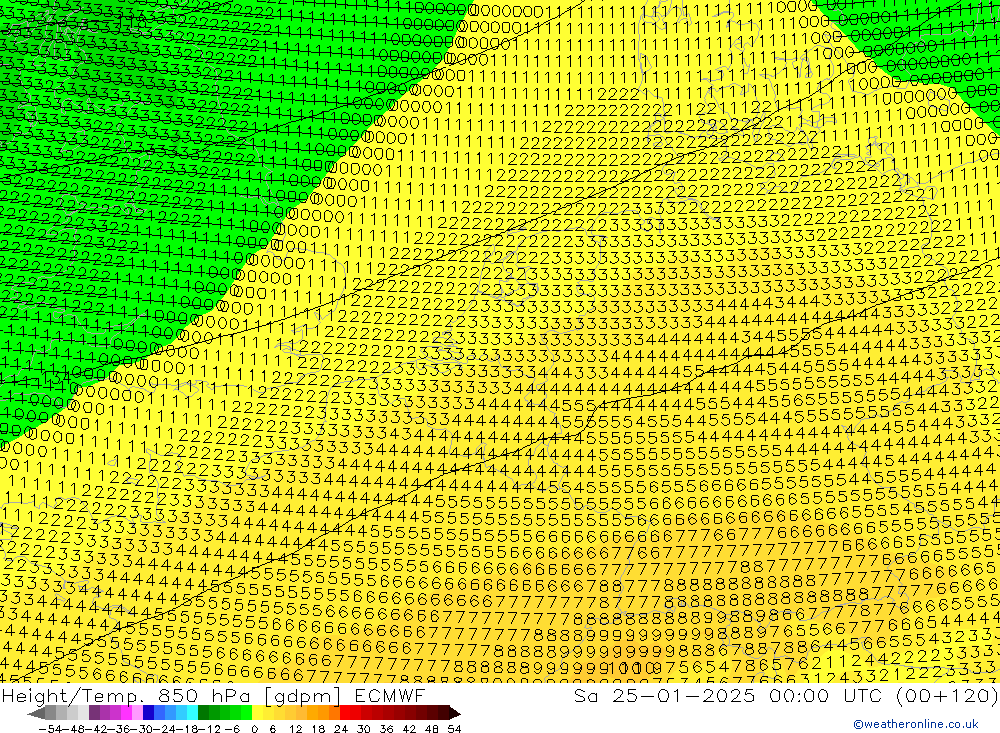This screenshot has height=733, width=1000.
Task: Click the '-42' legend scale label
Action: point(97,729)
